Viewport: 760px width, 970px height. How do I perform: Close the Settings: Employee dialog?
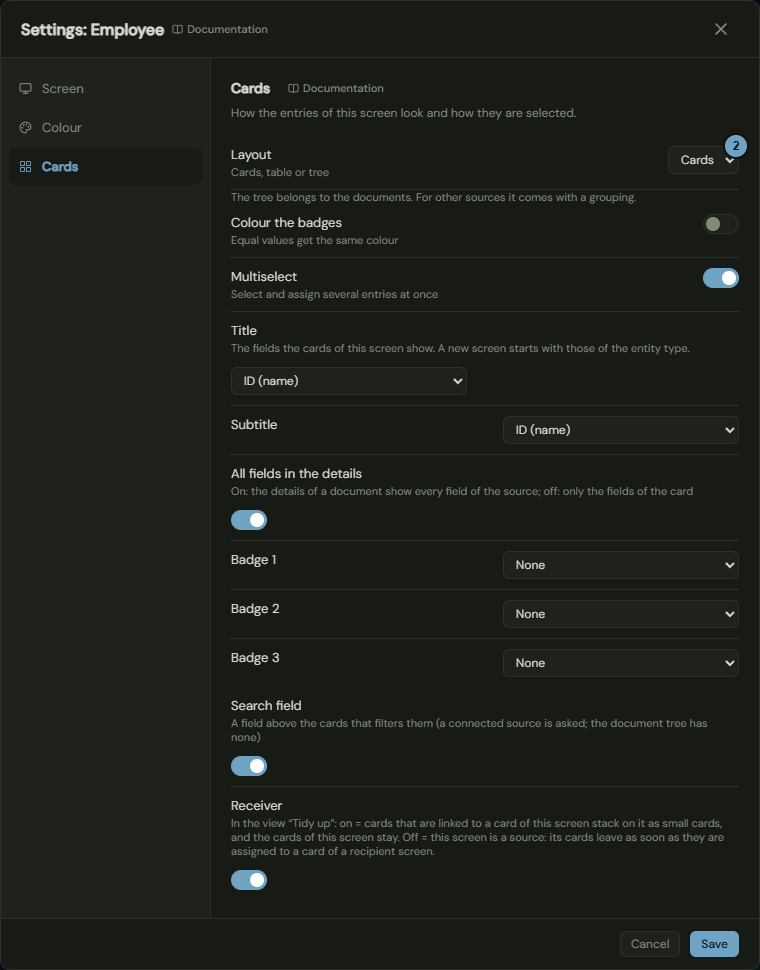720,29
